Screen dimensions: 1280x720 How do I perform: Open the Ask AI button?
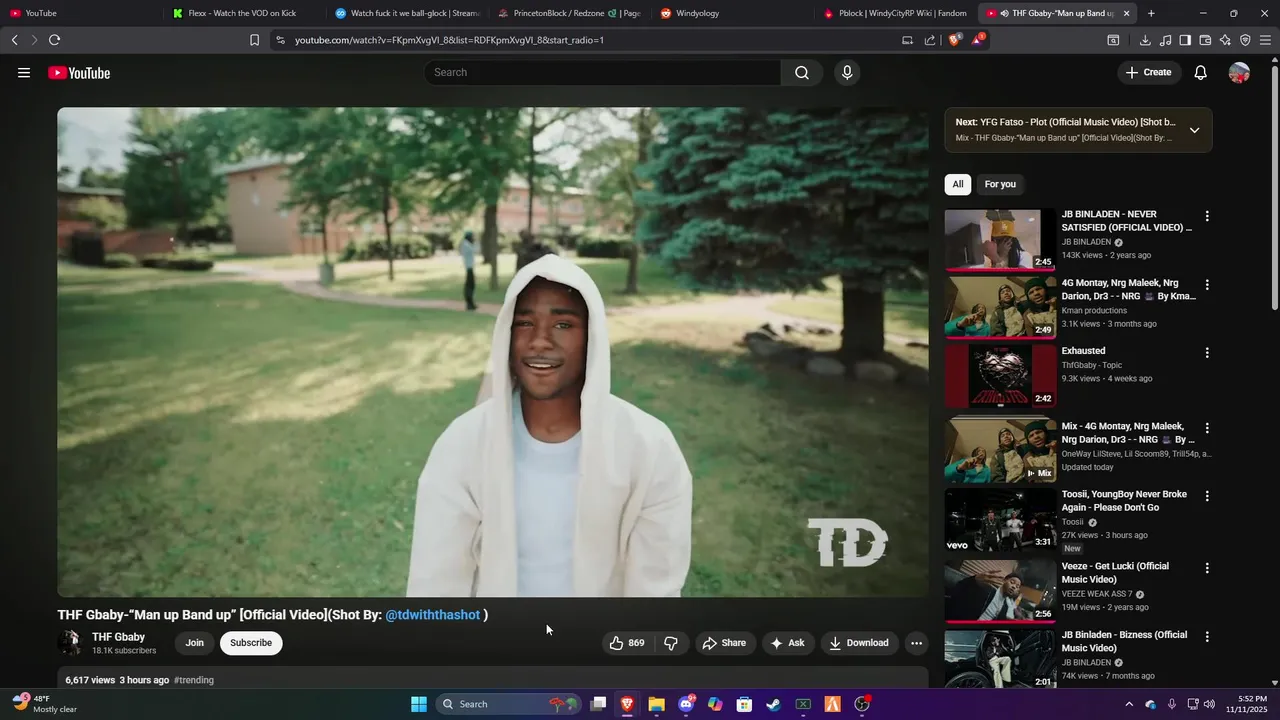(787, 643)
